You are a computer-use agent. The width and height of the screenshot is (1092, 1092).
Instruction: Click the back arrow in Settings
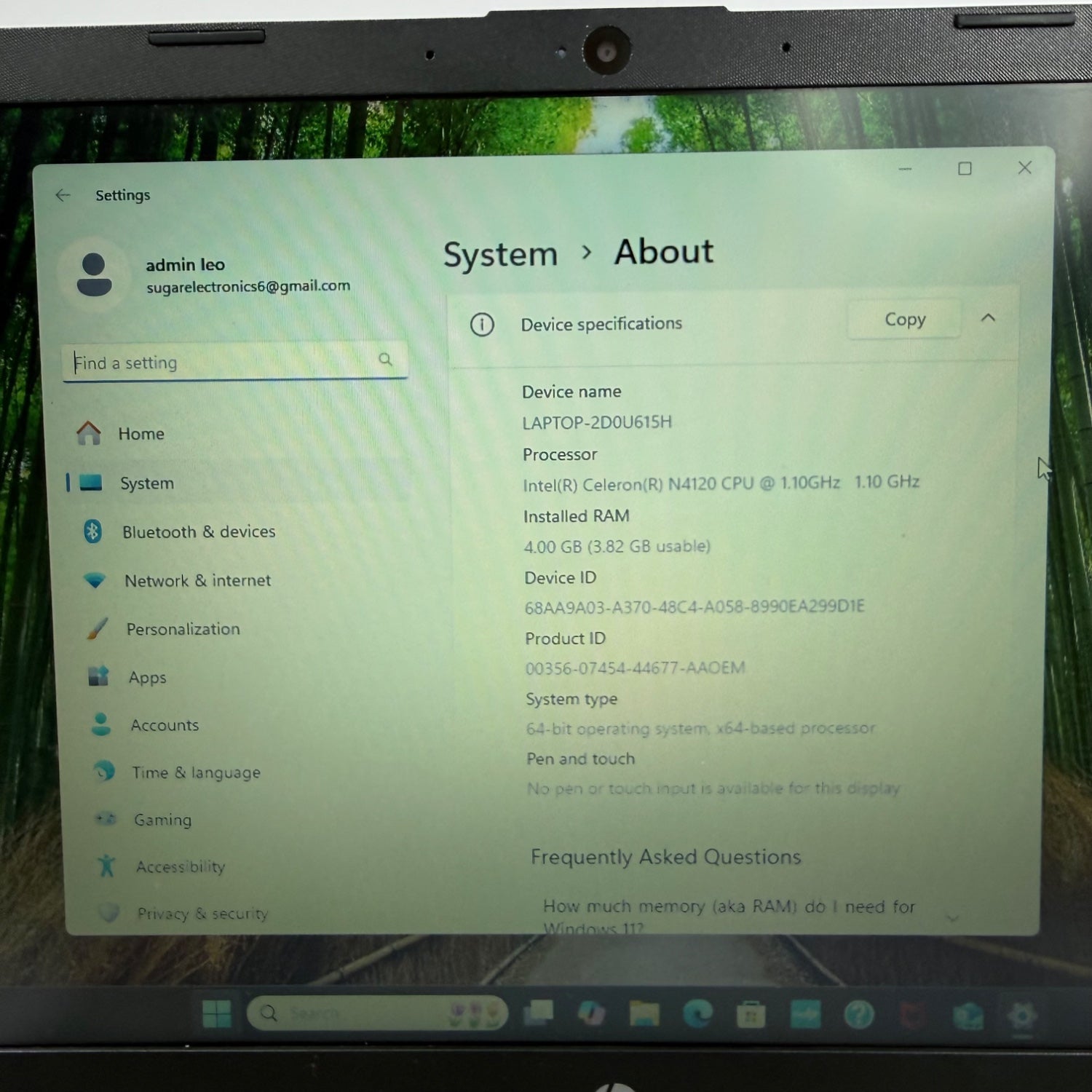(63, 195)
